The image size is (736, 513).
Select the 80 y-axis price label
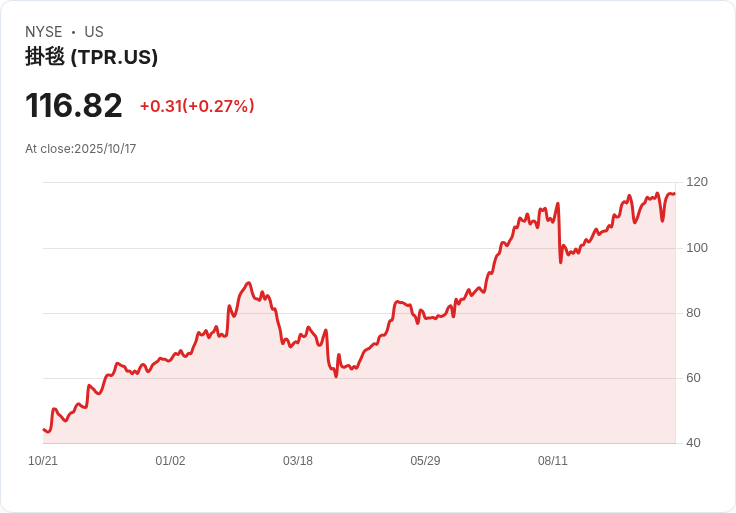(x=693, y=313)
